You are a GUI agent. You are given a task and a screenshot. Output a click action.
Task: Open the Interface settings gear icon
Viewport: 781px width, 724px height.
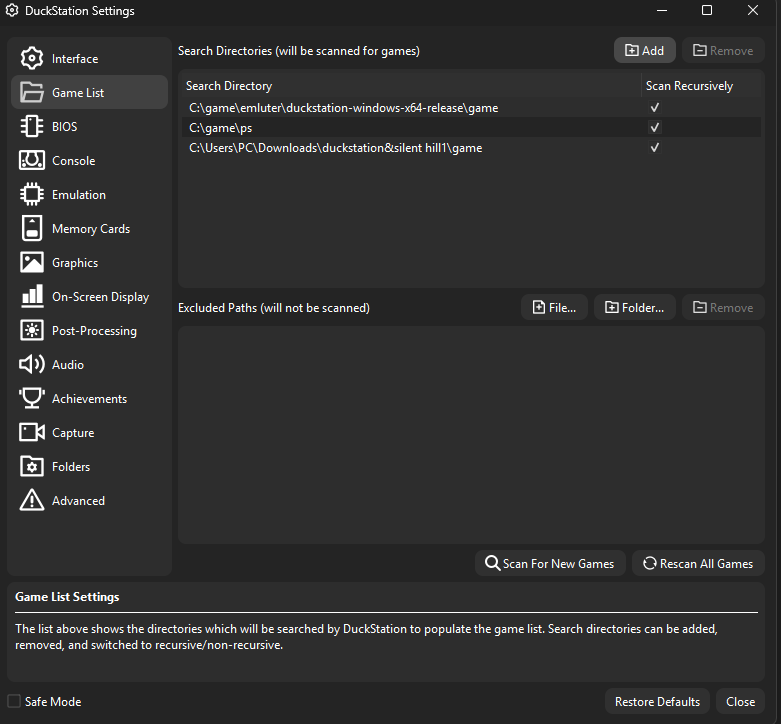click(x=32, y=58)
